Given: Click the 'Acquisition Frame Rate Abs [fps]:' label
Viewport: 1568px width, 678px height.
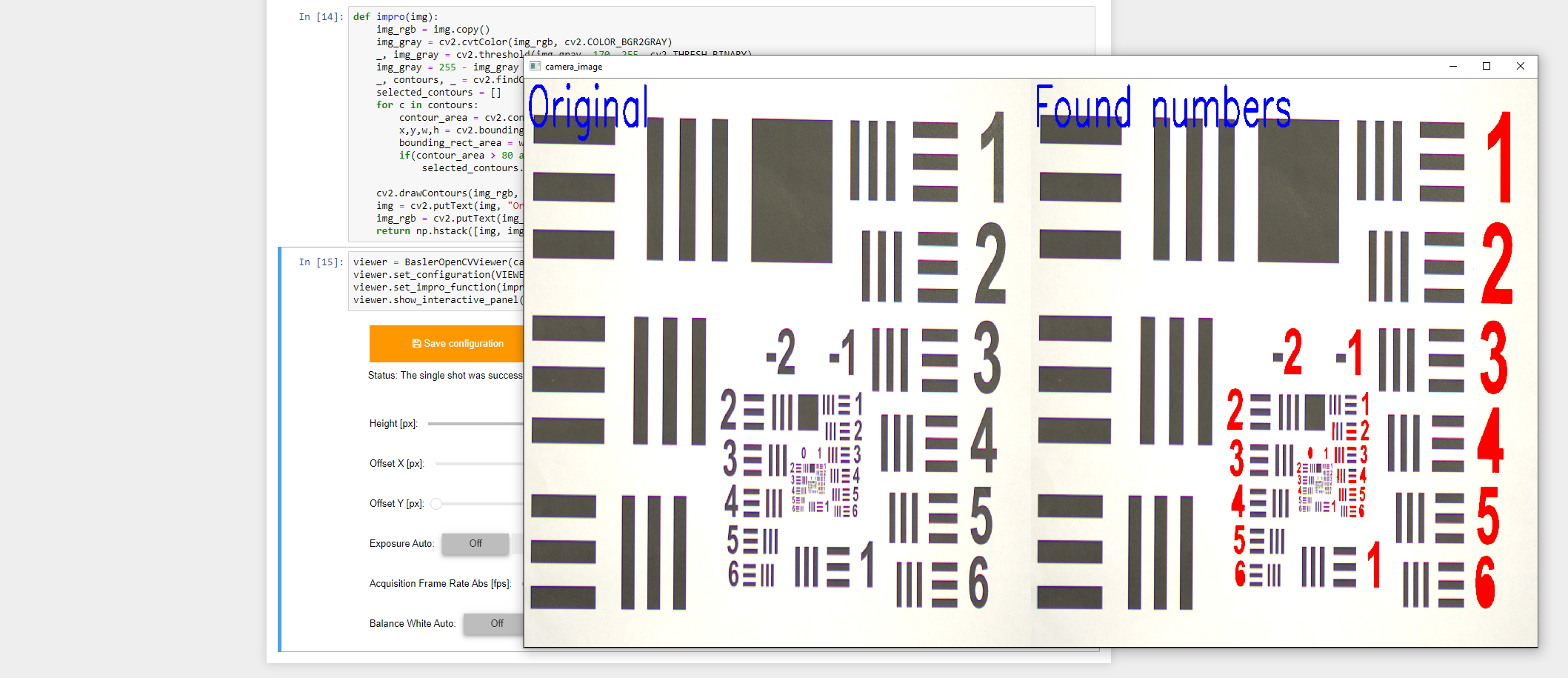Looking at the screenshot, I should [x=441, y=584].
